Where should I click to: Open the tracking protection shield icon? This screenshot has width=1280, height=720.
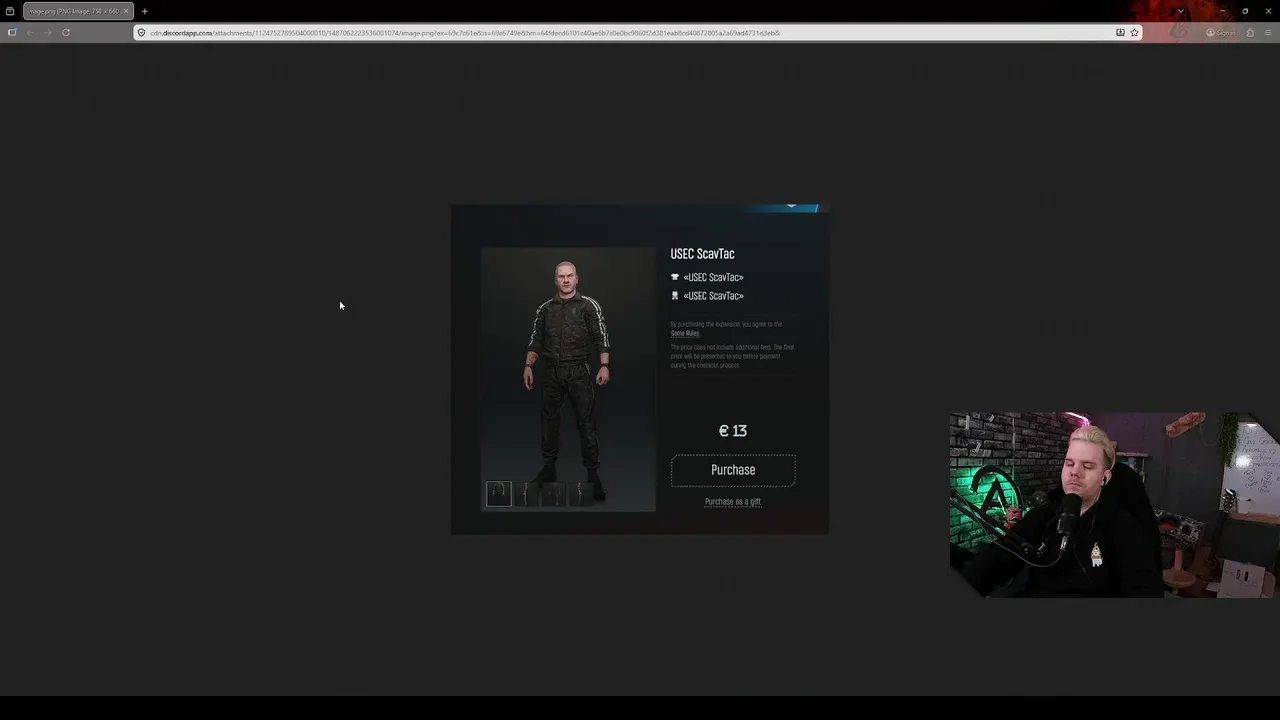tap(142, 32)
